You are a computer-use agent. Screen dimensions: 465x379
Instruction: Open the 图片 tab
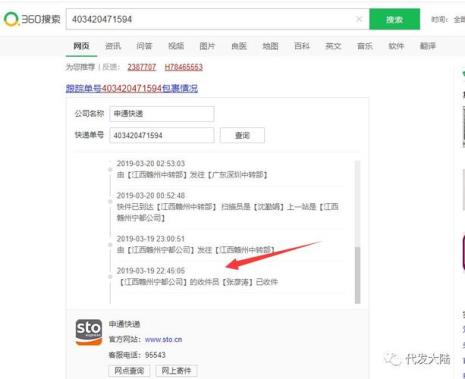click(207, 46)
